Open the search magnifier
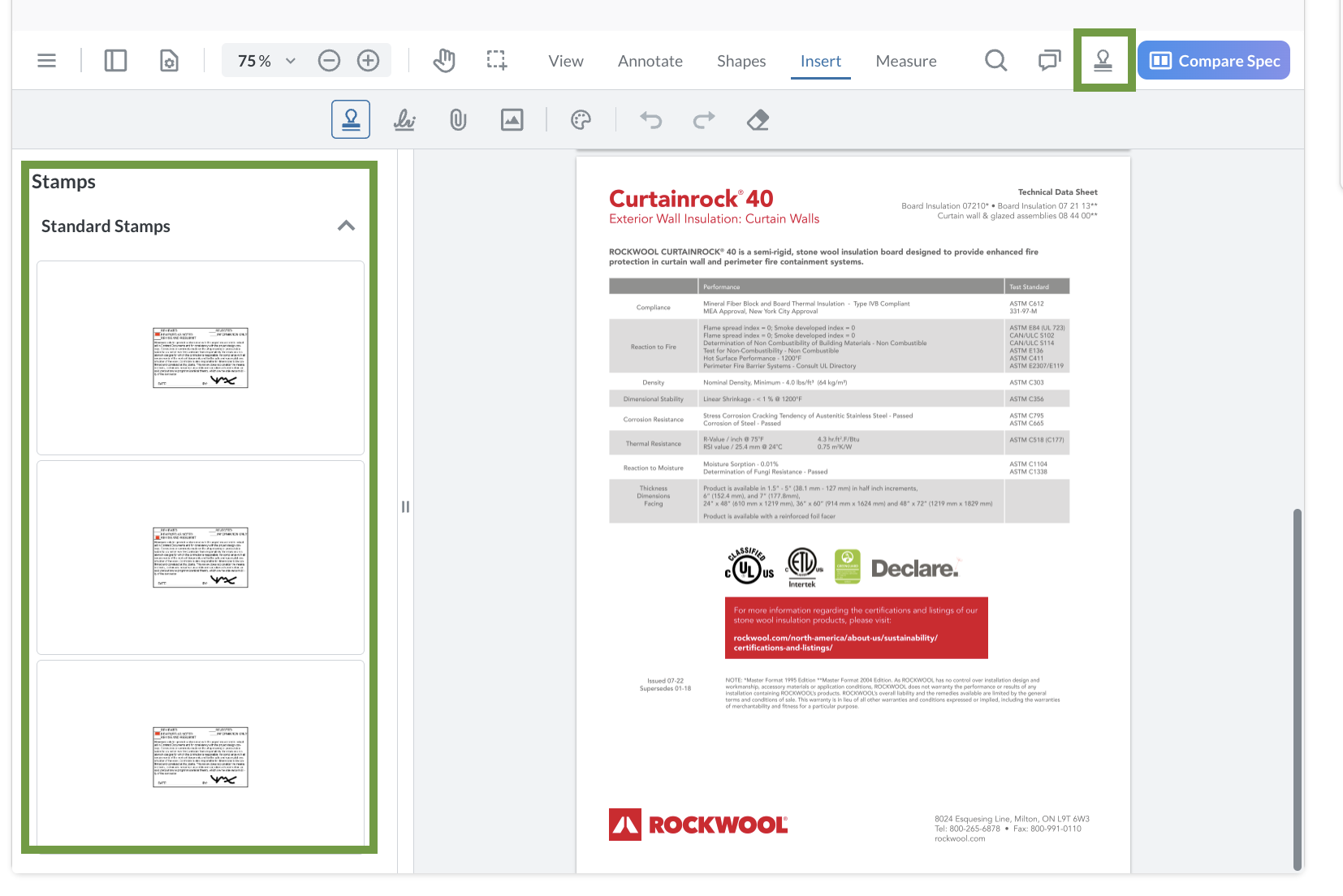The image size is (1343, 896). pyautogui.click(x=996, y=61)
